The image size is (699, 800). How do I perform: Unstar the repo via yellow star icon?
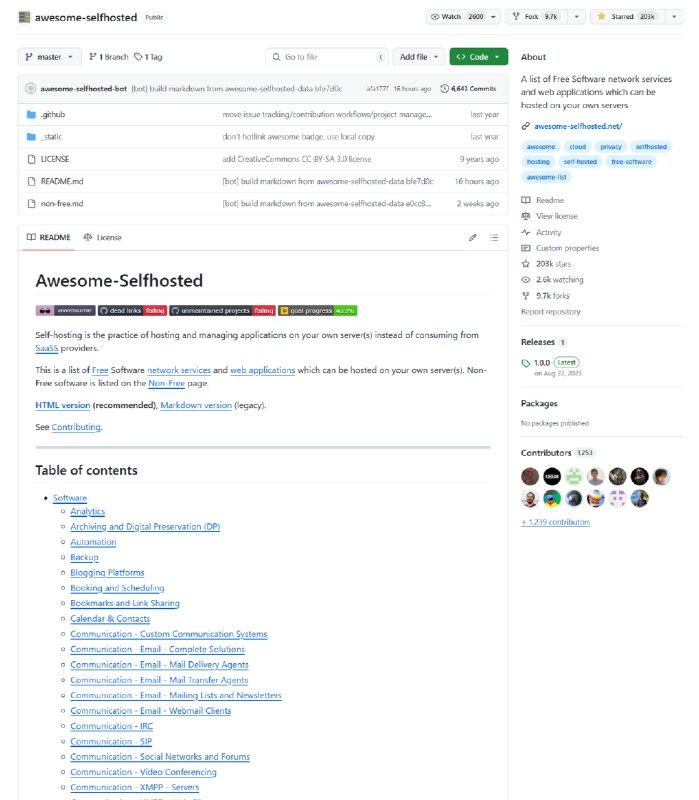click(x=602, y=17)
